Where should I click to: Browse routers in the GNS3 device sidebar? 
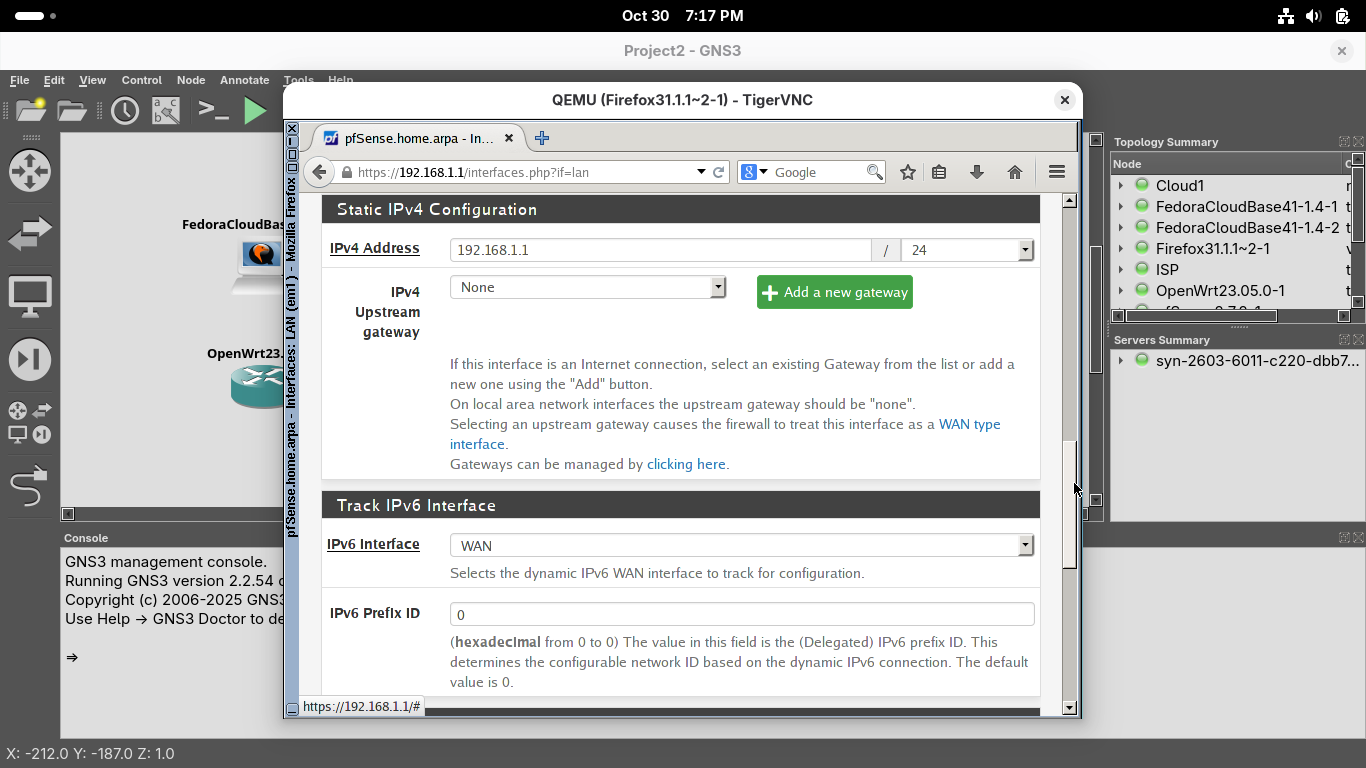click(29, 170)
